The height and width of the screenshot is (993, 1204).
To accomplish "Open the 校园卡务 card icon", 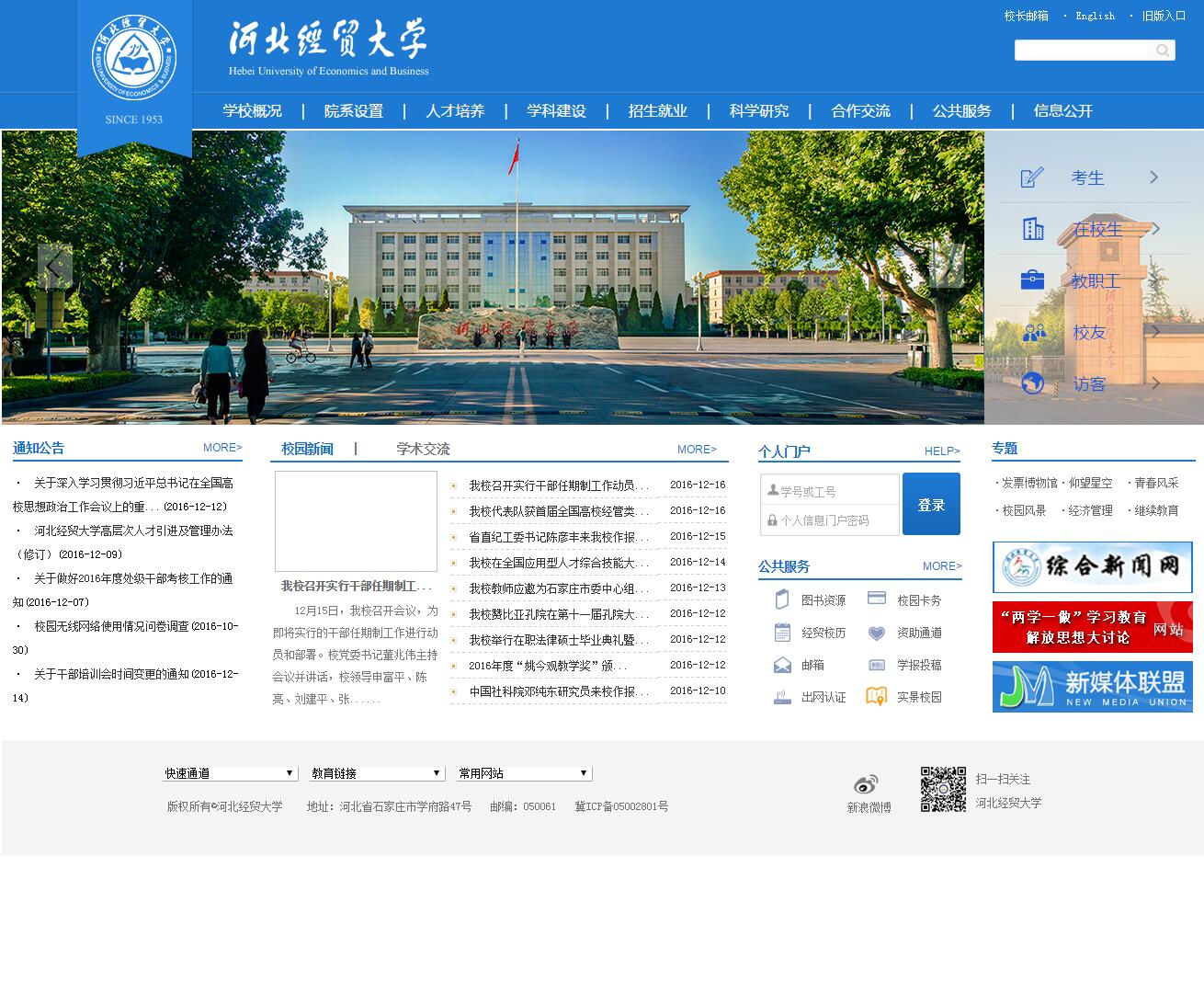I will point(877,599).
